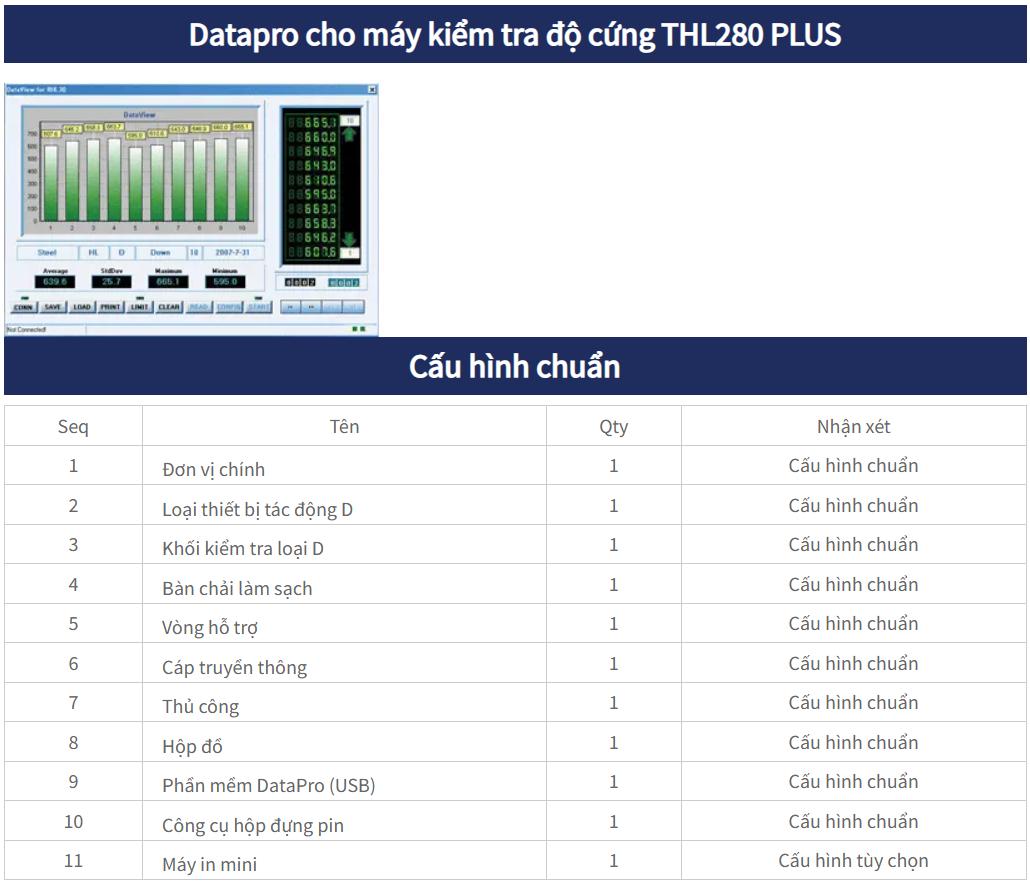
Task: Click 'Cấu hình chuẩn' remark in the 'Hộp đồ' row
Action: point(853,742)
